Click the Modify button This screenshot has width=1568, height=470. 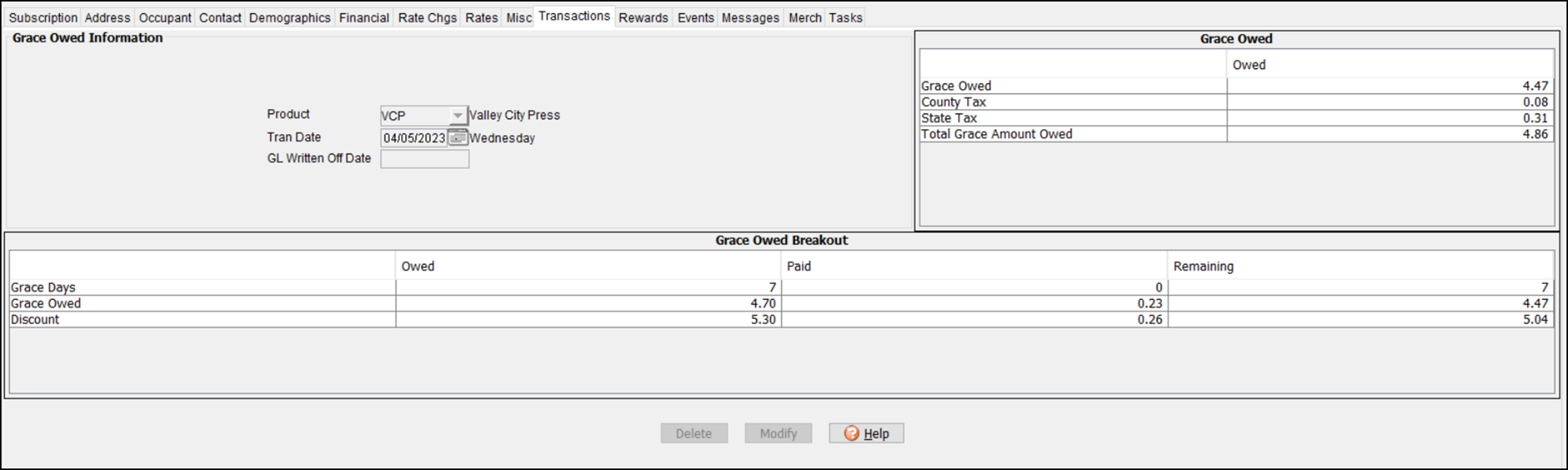pyautogui.click(x=778, y=434)
